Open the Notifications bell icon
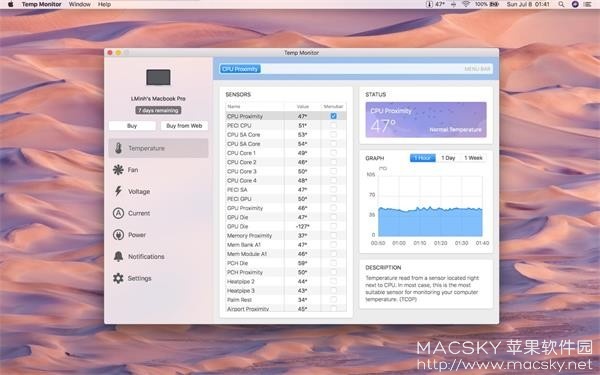The height and width of the screenshot is (375, 600). pyautogui.click(x=118, y=256)
